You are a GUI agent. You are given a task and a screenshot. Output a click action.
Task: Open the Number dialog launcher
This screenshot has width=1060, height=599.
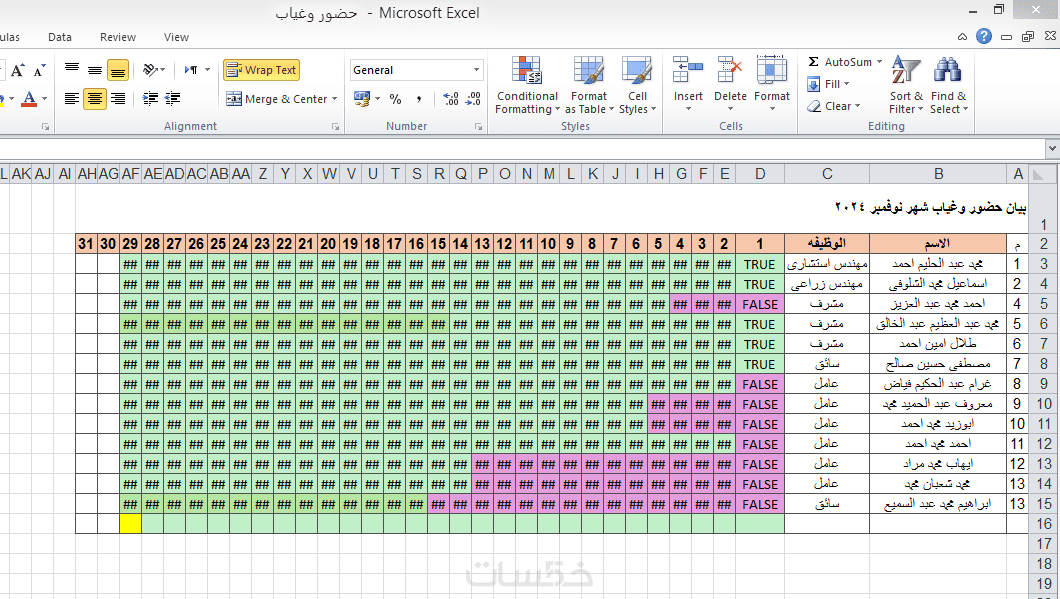pos(478,126)
